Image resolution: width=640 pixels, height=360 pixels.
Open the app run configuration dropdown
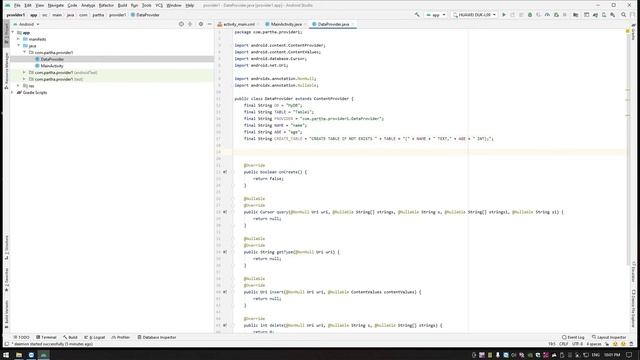[x=436, y=15]
